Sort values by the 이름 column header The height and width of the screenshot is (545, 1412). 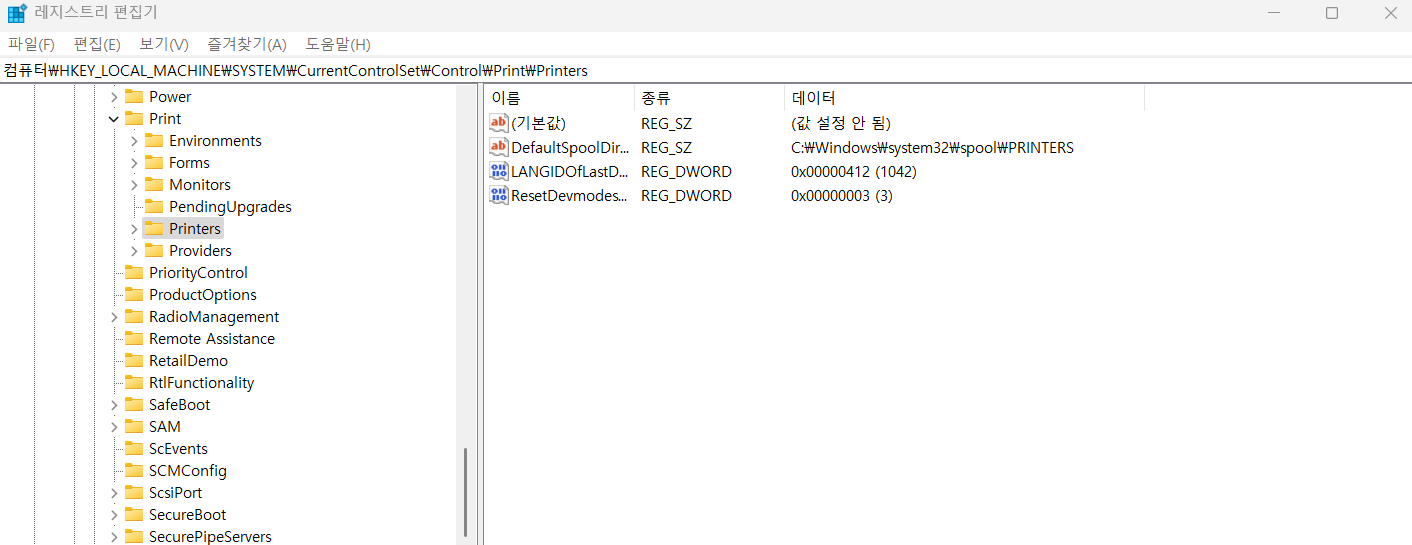[559, 98]
